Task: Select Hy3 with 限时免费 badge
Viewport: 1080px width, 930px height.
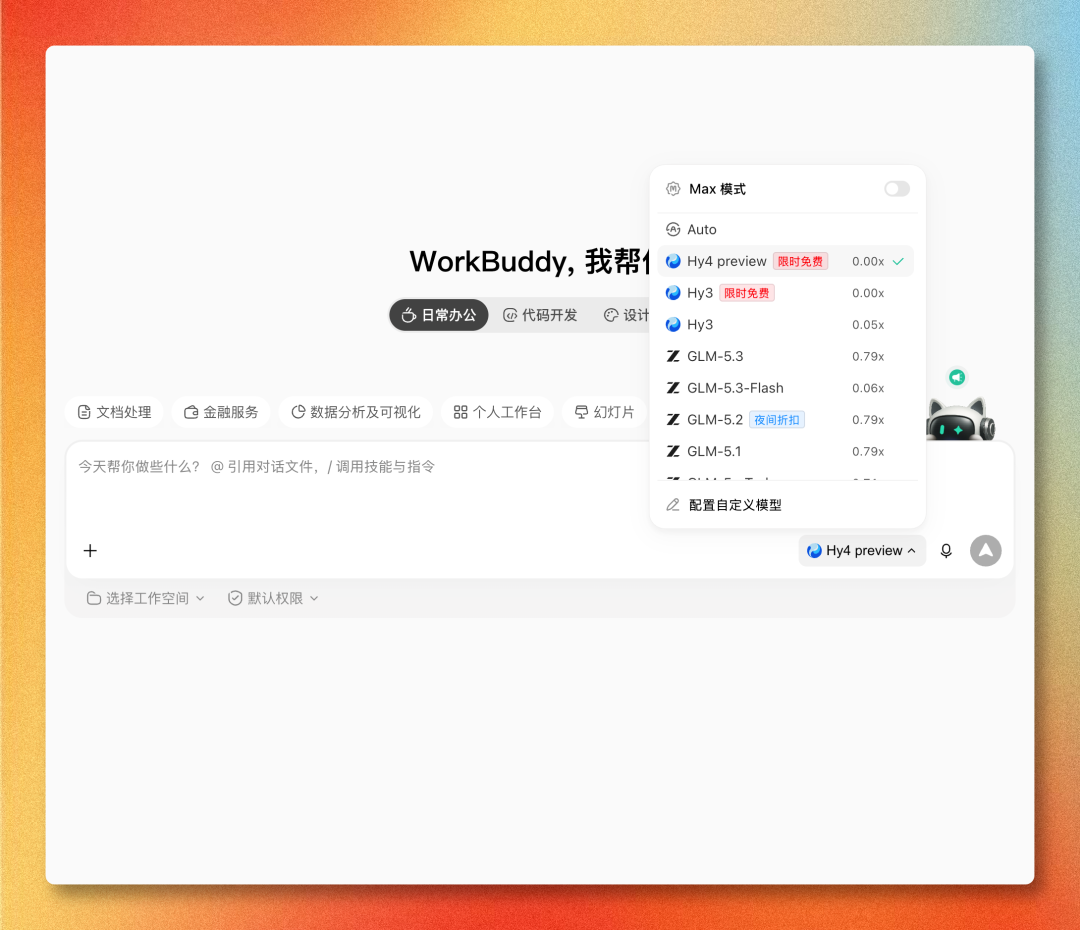Action: 786,293
